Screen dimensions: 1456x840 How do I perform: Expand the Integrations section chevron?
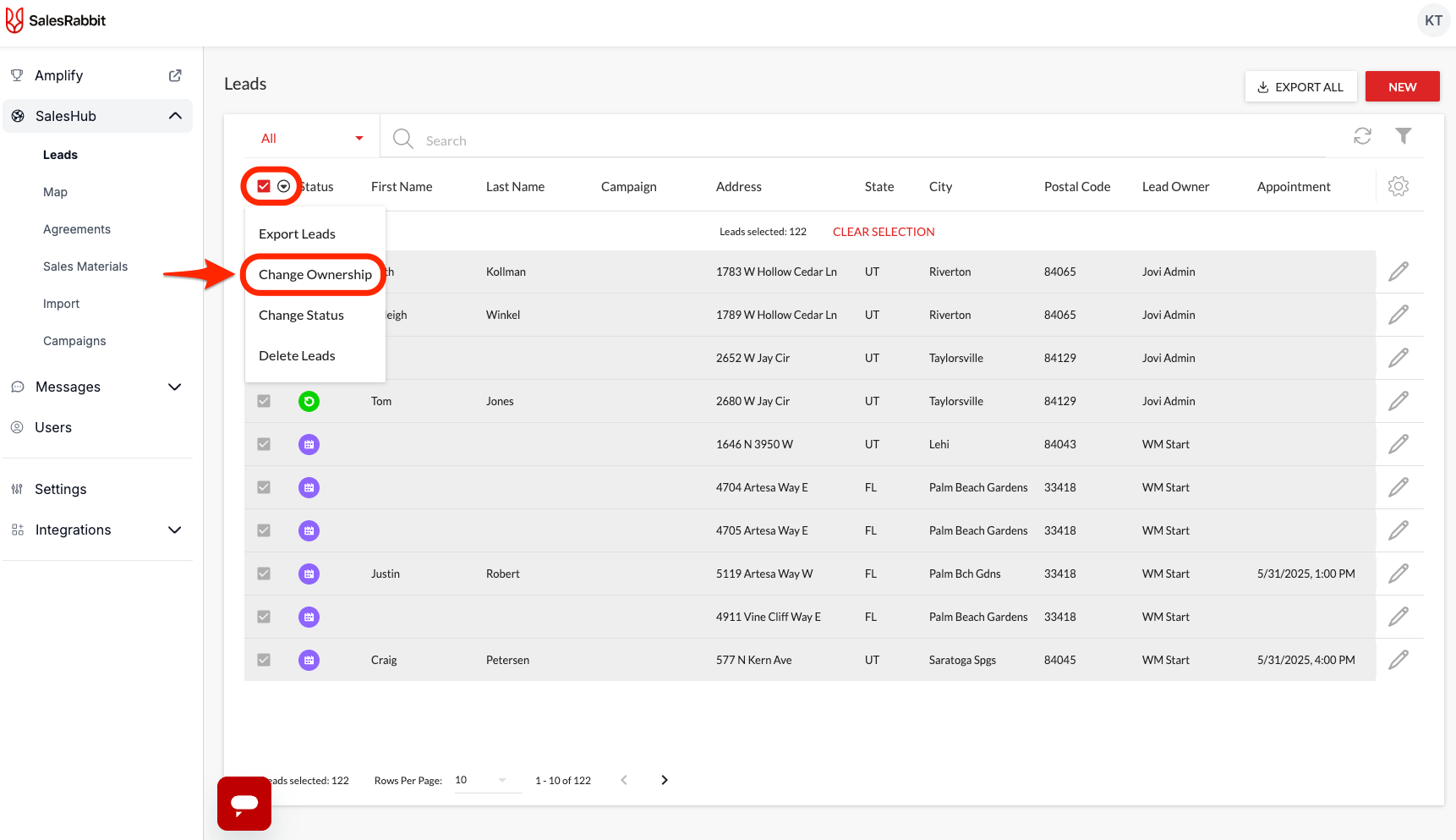(175, 530)
